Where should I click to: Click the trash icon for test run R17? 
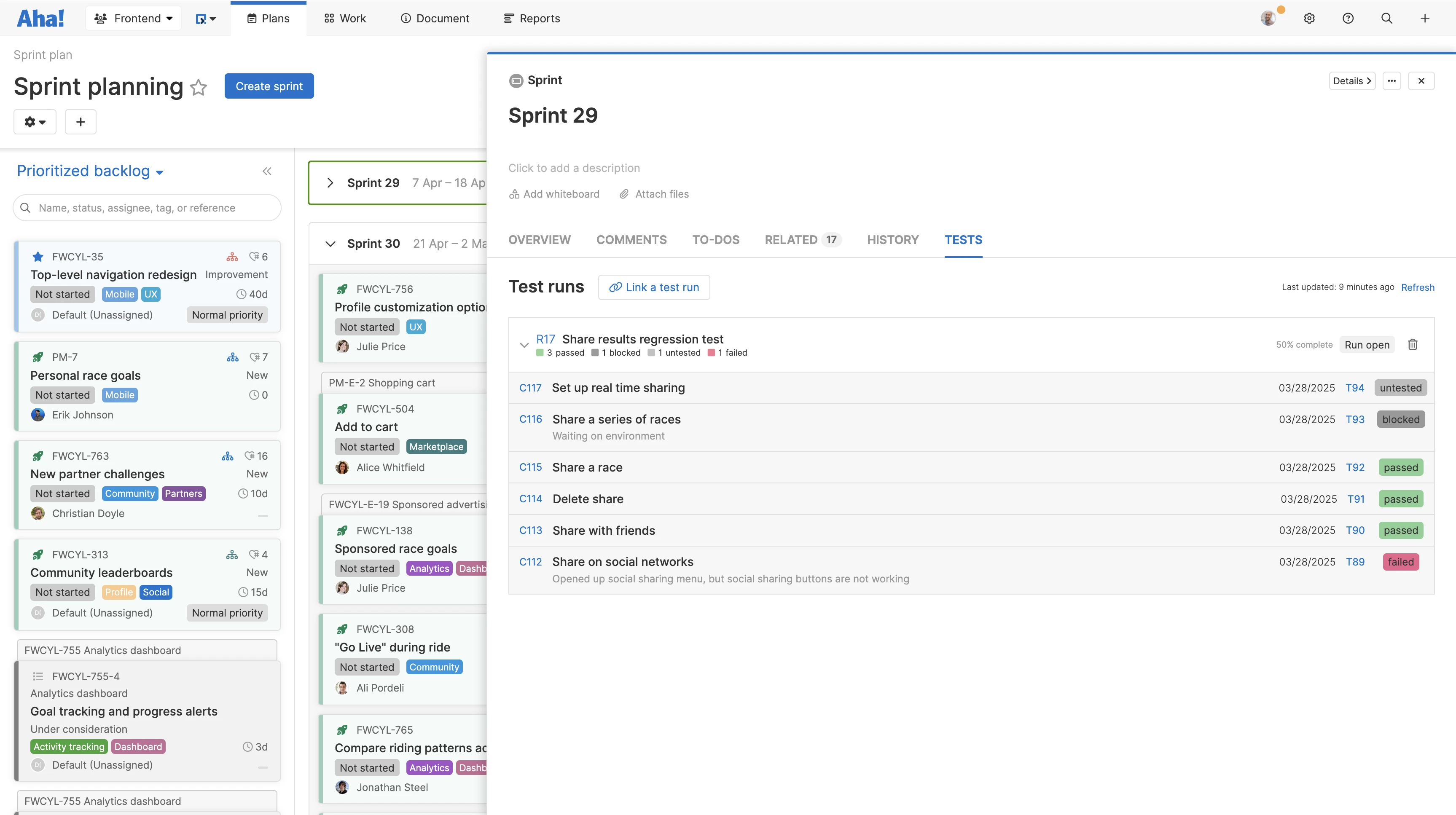1413,344
